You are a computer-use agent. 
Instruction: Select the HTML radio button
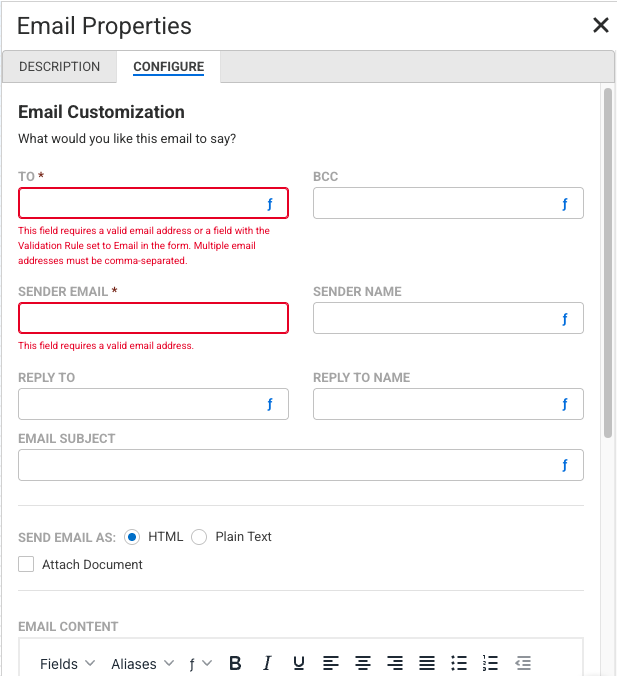[132, 537]
